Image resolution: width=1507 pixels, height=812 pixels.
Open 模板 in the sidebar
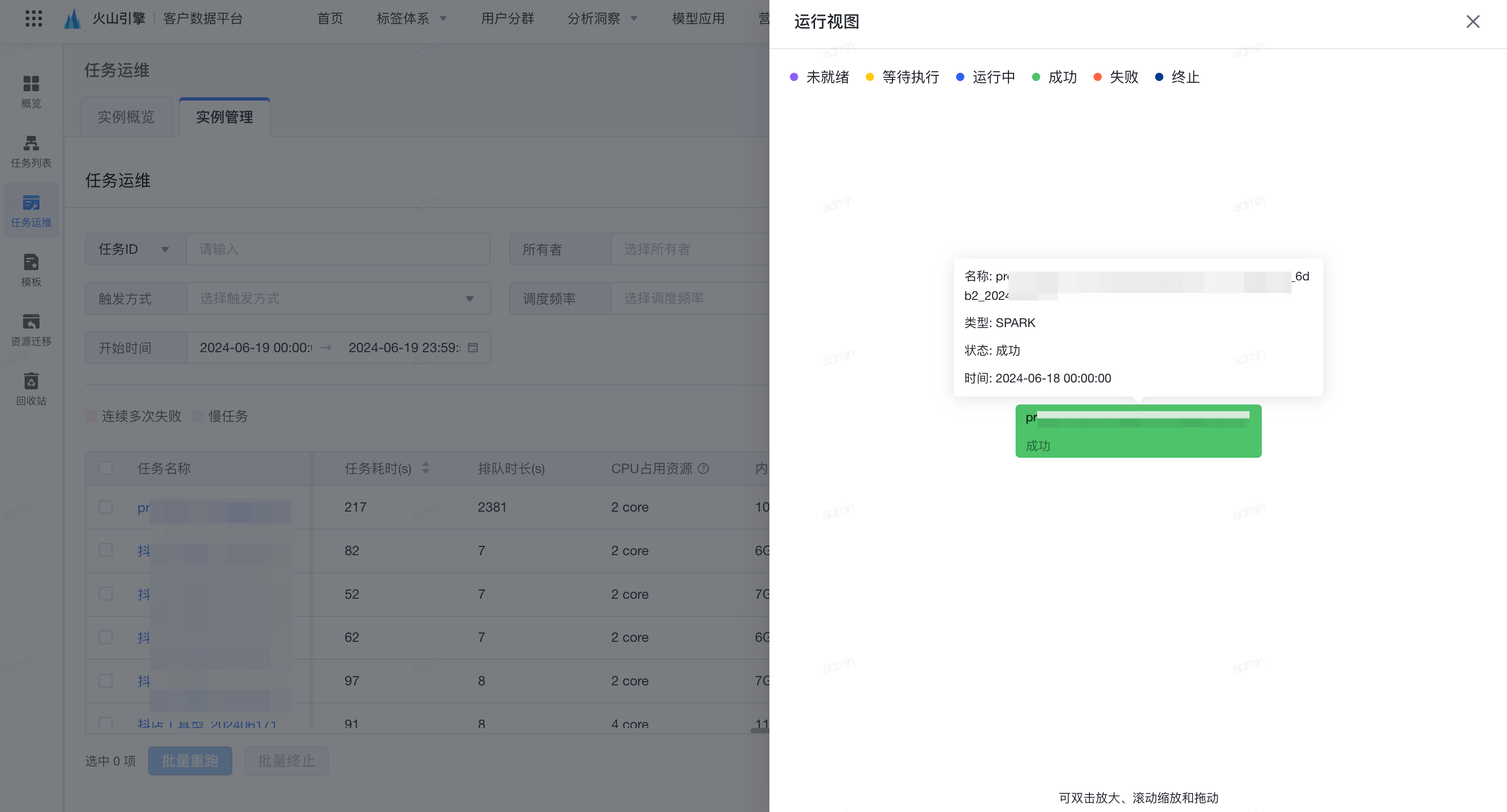pyautogui.click(x=31, y=270)
